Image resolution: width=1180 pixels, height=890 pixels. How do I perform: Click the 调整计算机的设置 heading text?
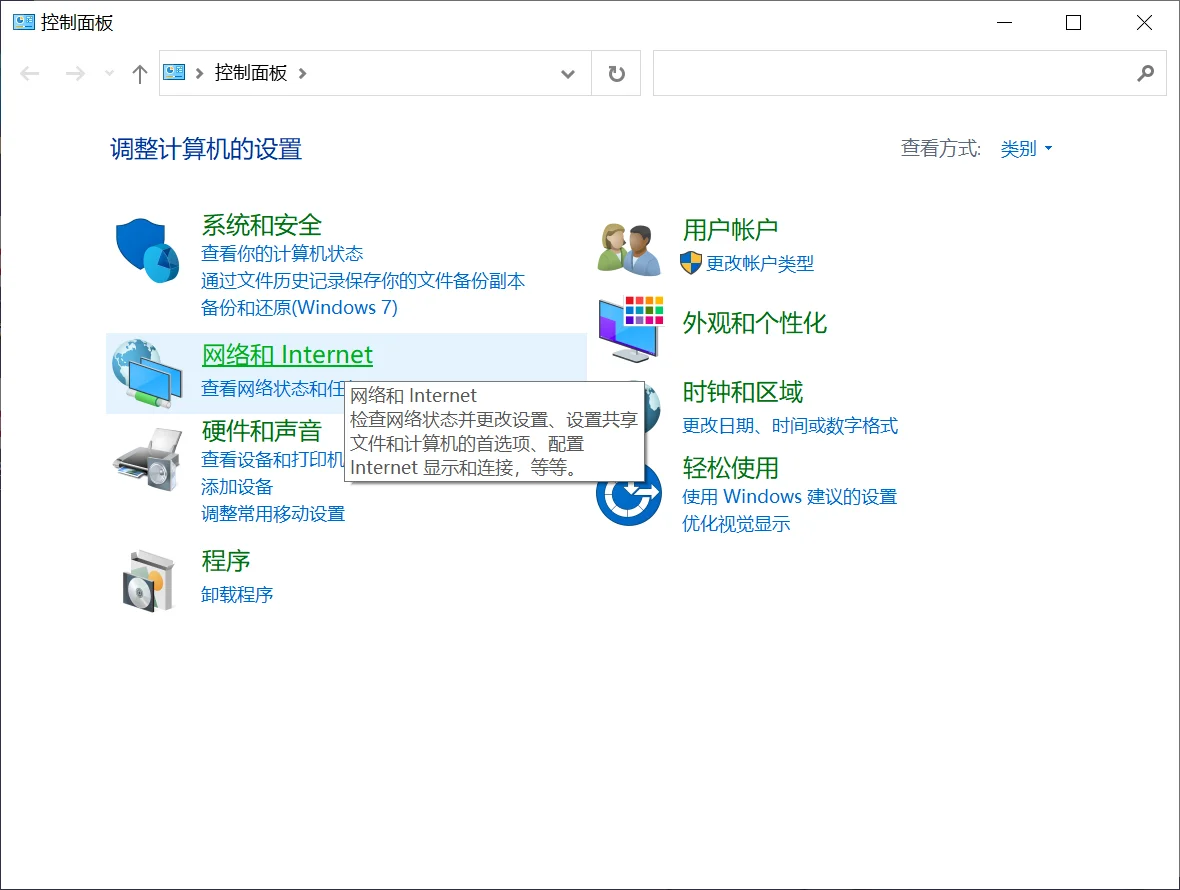coord(206,149)
